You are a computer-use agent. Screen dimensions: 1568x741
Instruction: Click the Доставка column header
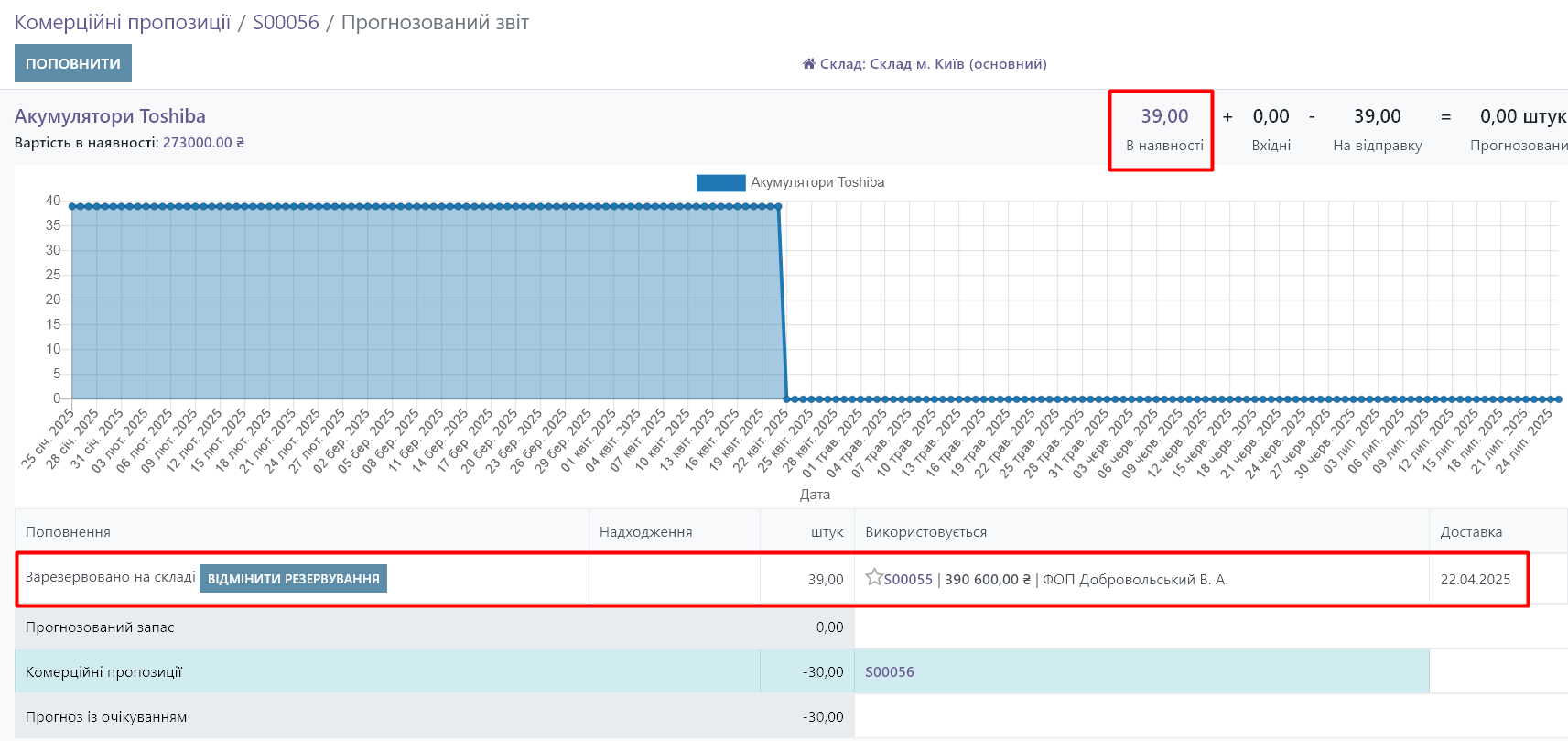(x=1470, y=532)
